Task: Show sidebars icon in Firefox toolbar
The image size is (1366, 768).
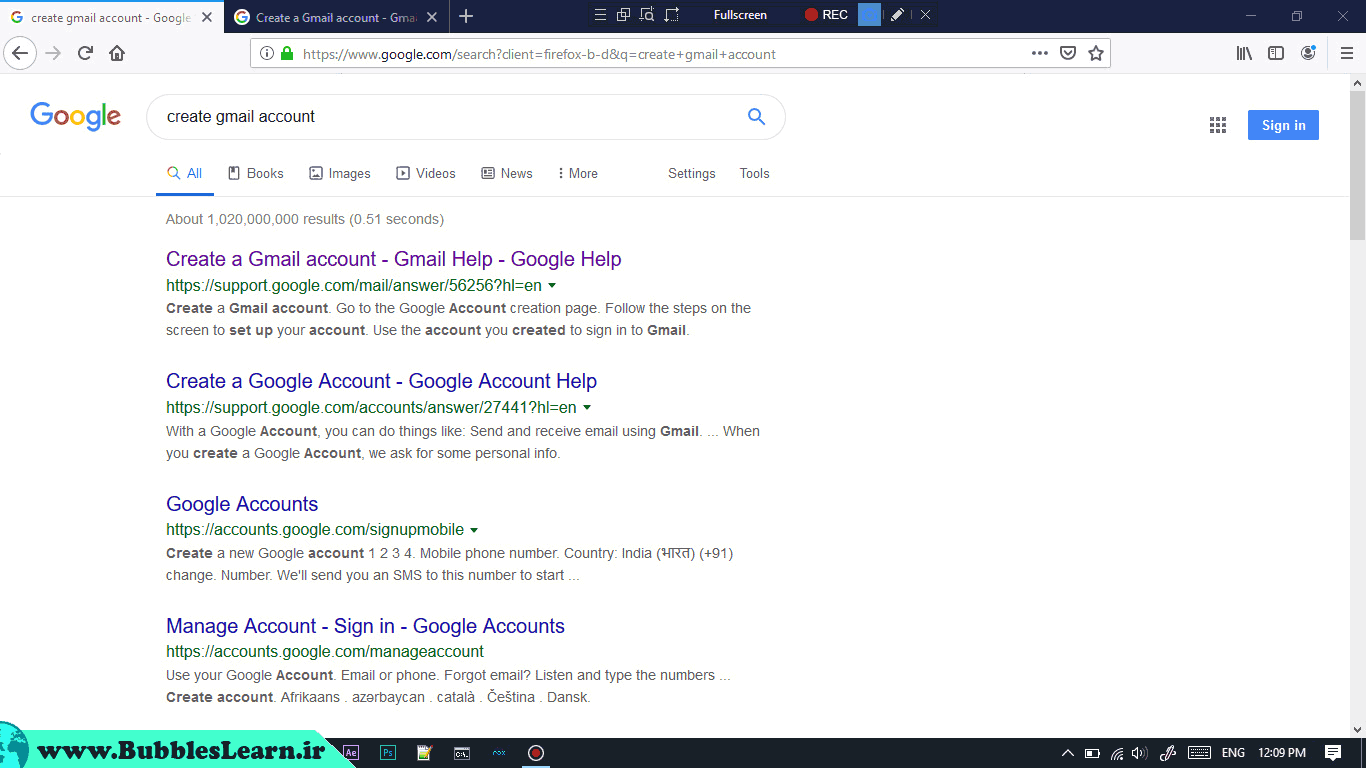Action: click(x=1276, y=54)
